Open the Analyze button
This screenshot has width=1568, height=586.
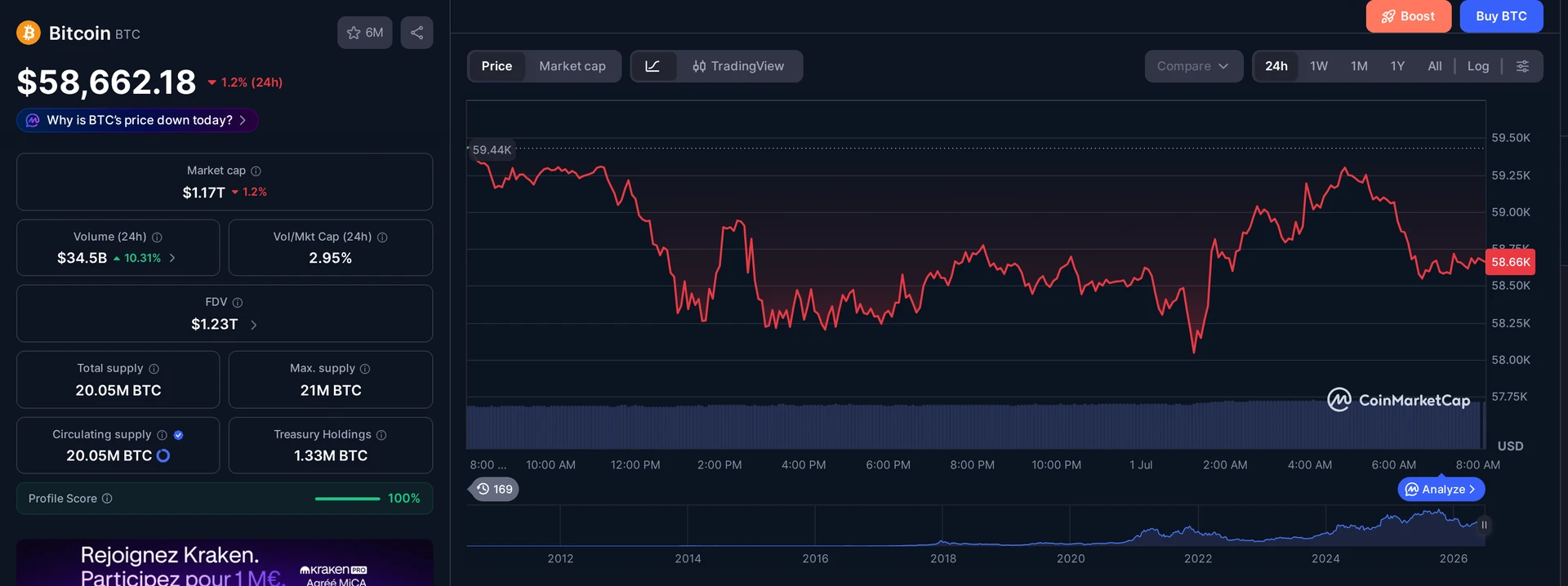point(1441,490)
